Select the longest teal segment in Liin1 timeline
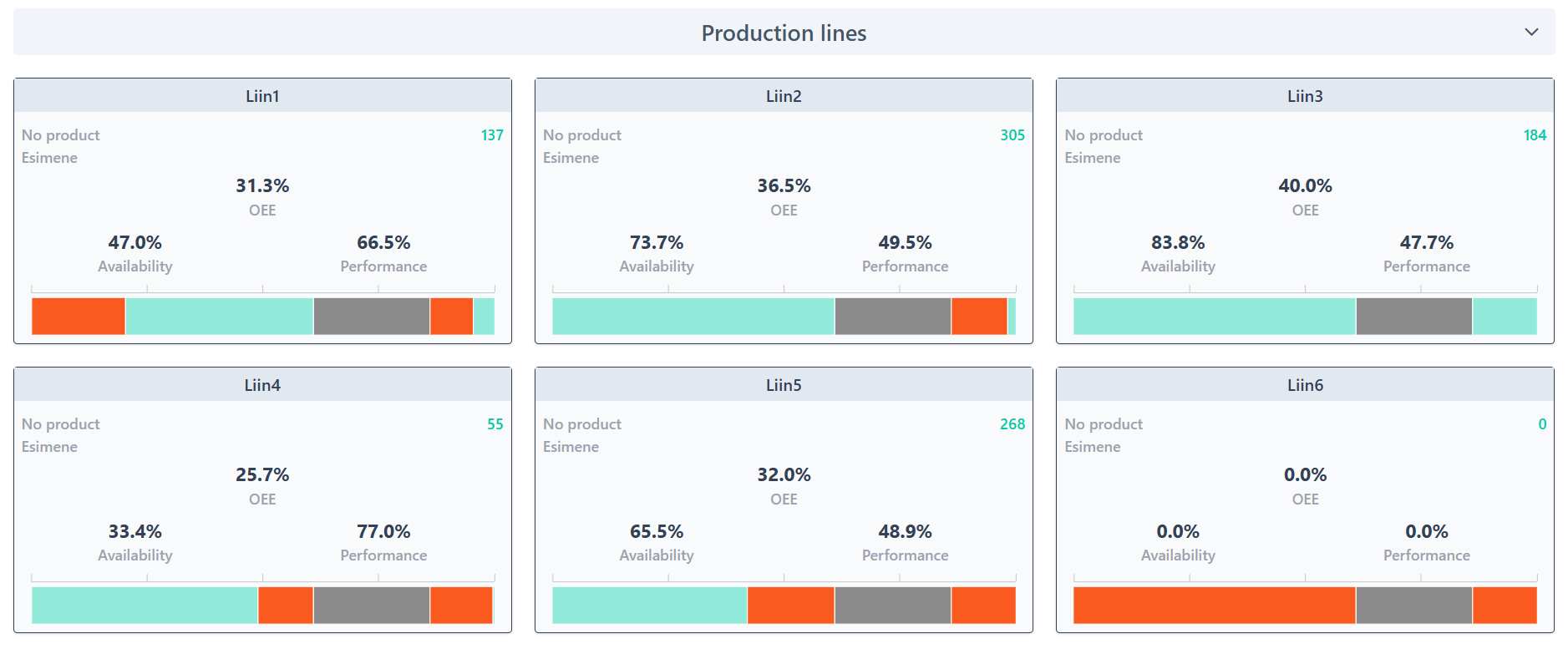1568x649 pixels. (219, 317)
